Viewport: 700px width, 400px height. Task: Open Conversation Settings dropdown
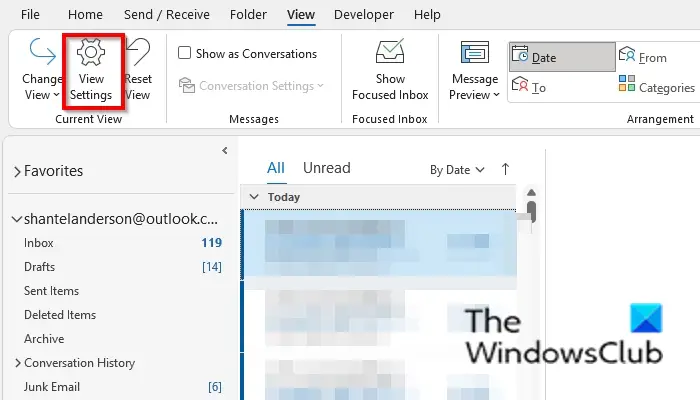tap(251, 85)
